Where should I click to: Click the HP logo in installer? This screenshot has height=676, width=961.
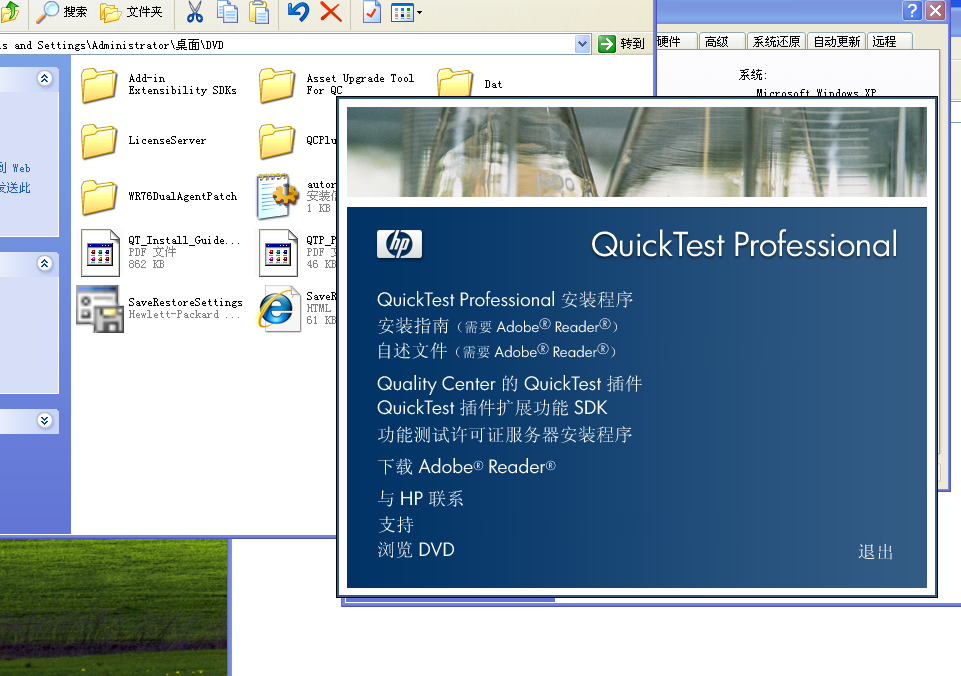[x=400, y=244]
